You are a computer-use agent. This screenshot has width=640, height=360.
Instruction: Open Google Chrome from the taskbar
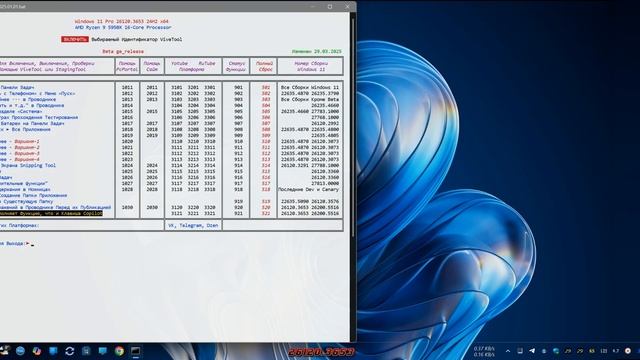[119, 351]
